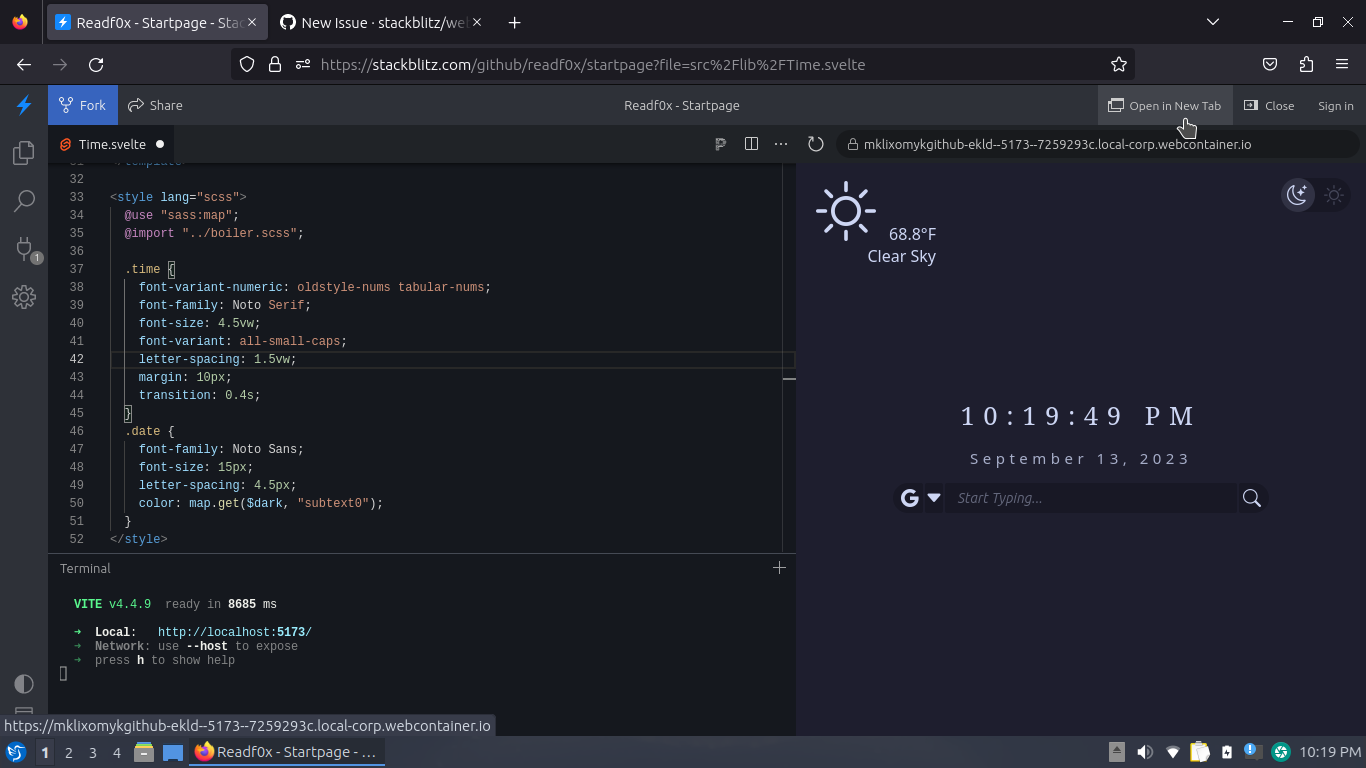Refresh the preview with the reload icon
The height and width of the screenshot is (768, 1366).
click(x=815, y=144)
